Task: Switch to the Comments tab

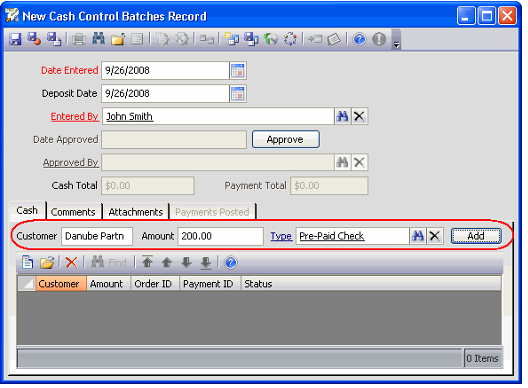Action: (x=73, y=212)
